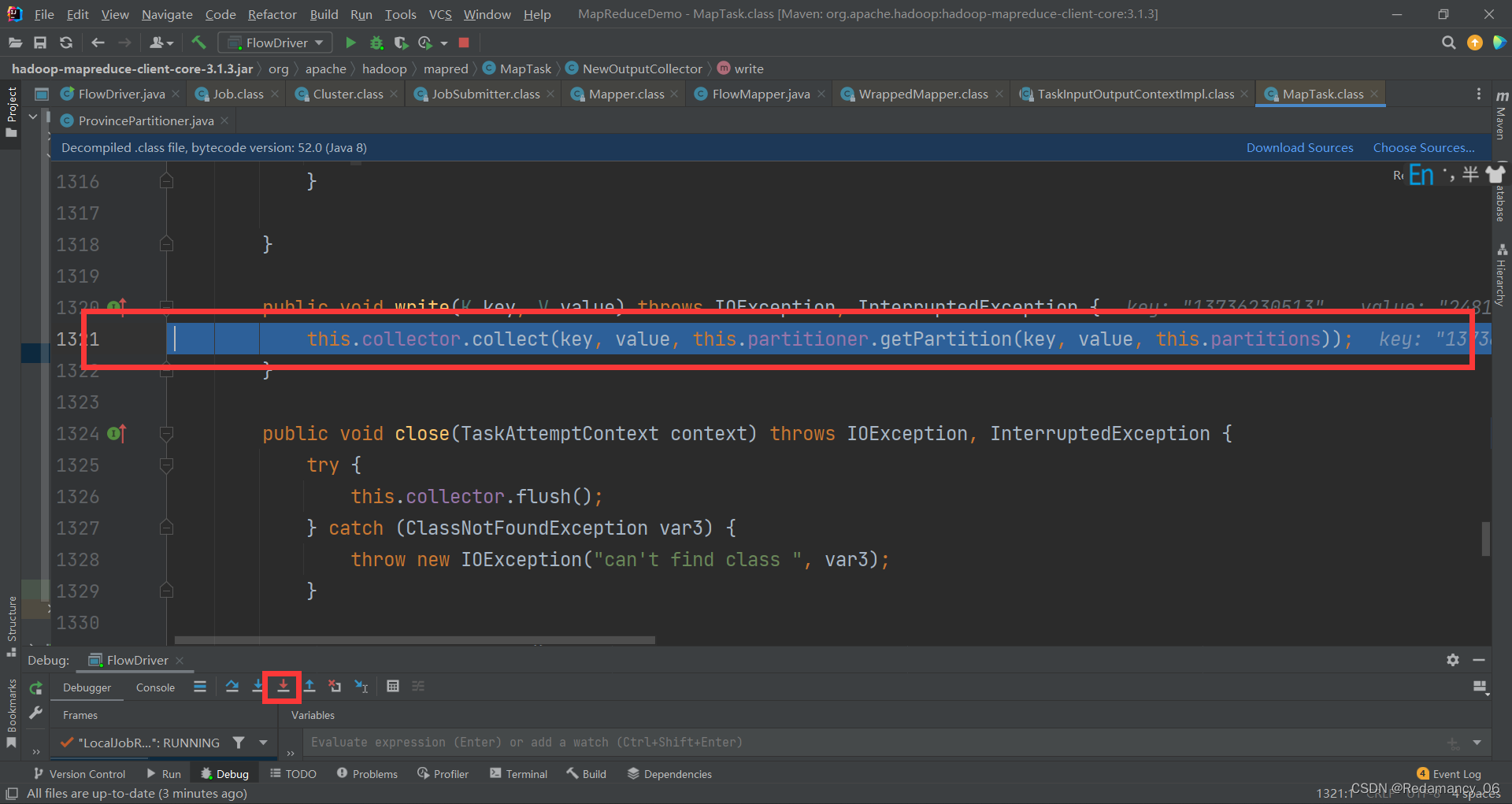Viewport: 1512px width, 804px height.
Task: Click the editor vertical scrollbar thumb
Action: pyautogui.click(x=1485, y=539)
